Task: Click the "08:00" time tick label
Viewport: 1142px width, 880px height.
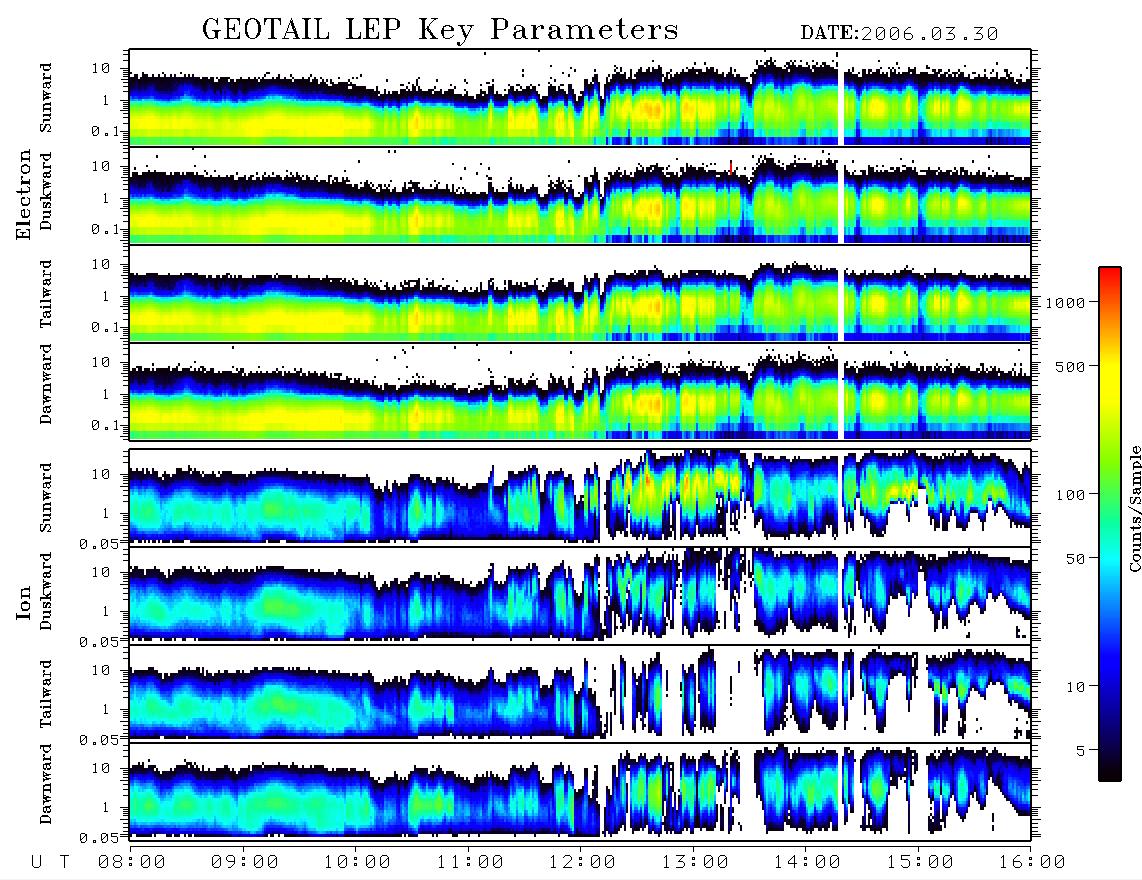Action: click(x=132, y=862)
